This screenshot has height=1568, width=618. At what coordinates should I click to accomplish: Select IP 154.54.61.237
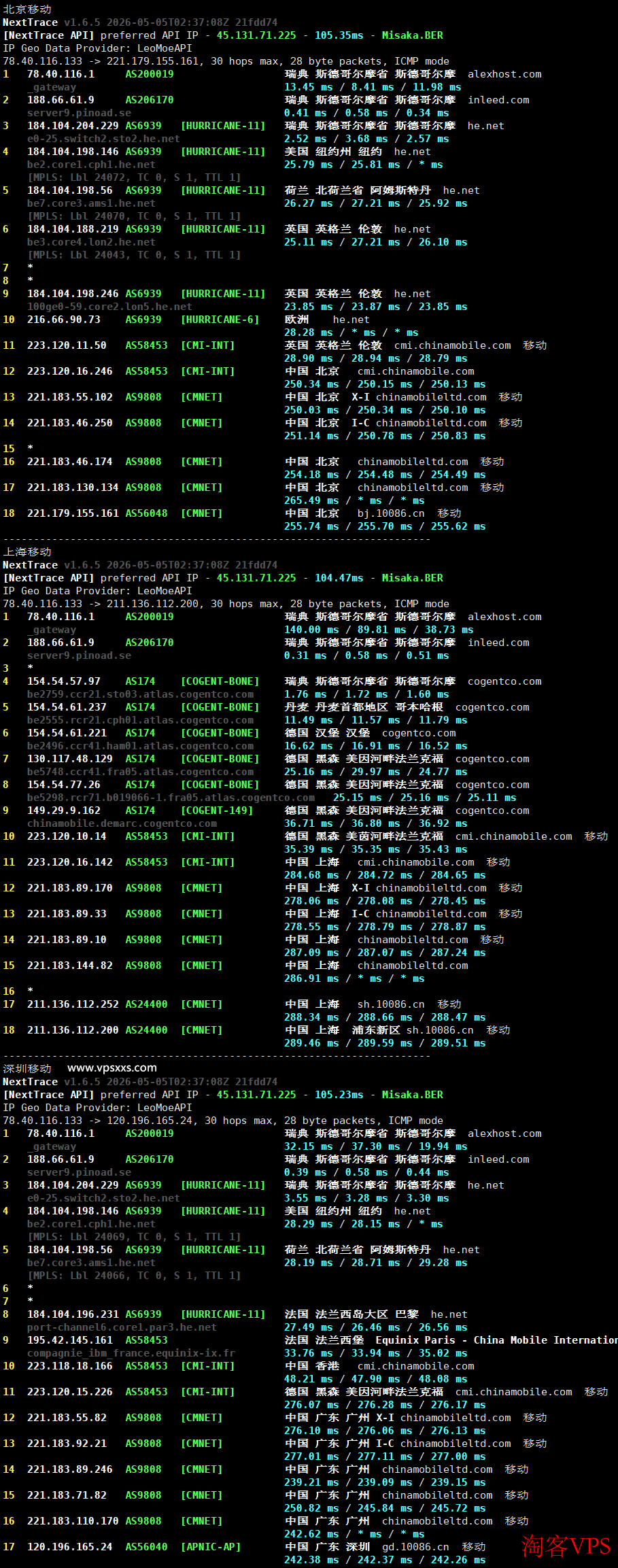pyautogui.click(x=67, y=707)
